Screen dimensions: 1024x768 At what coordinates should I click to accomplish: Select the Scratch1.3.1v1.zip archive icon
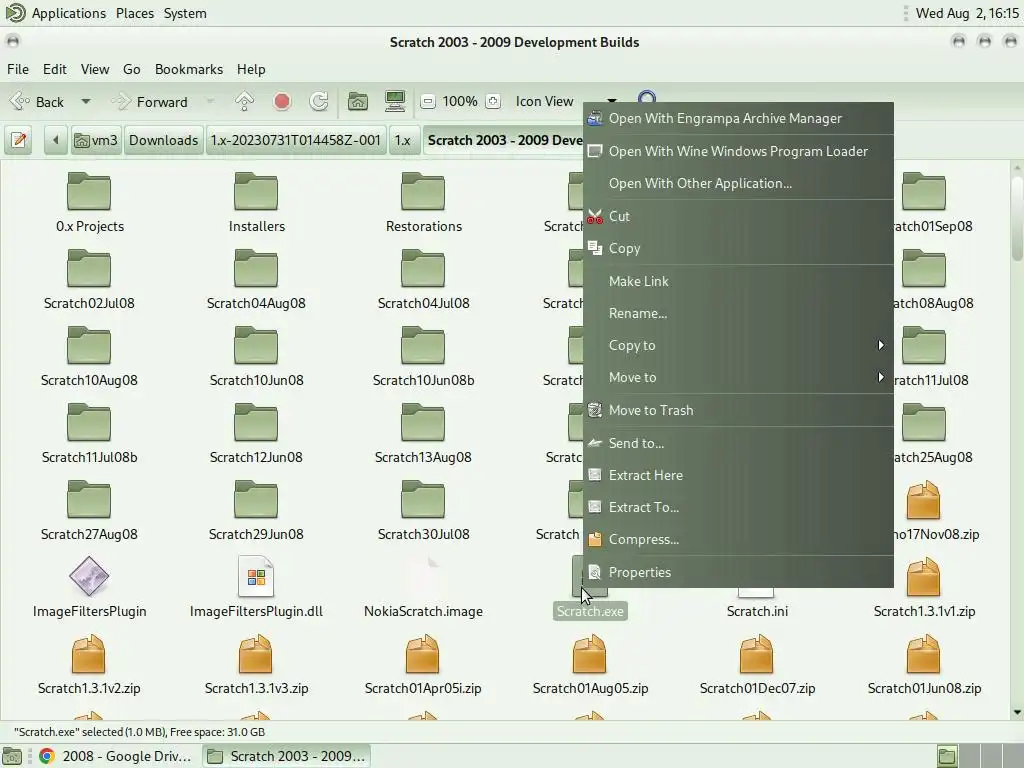point(923,577)
